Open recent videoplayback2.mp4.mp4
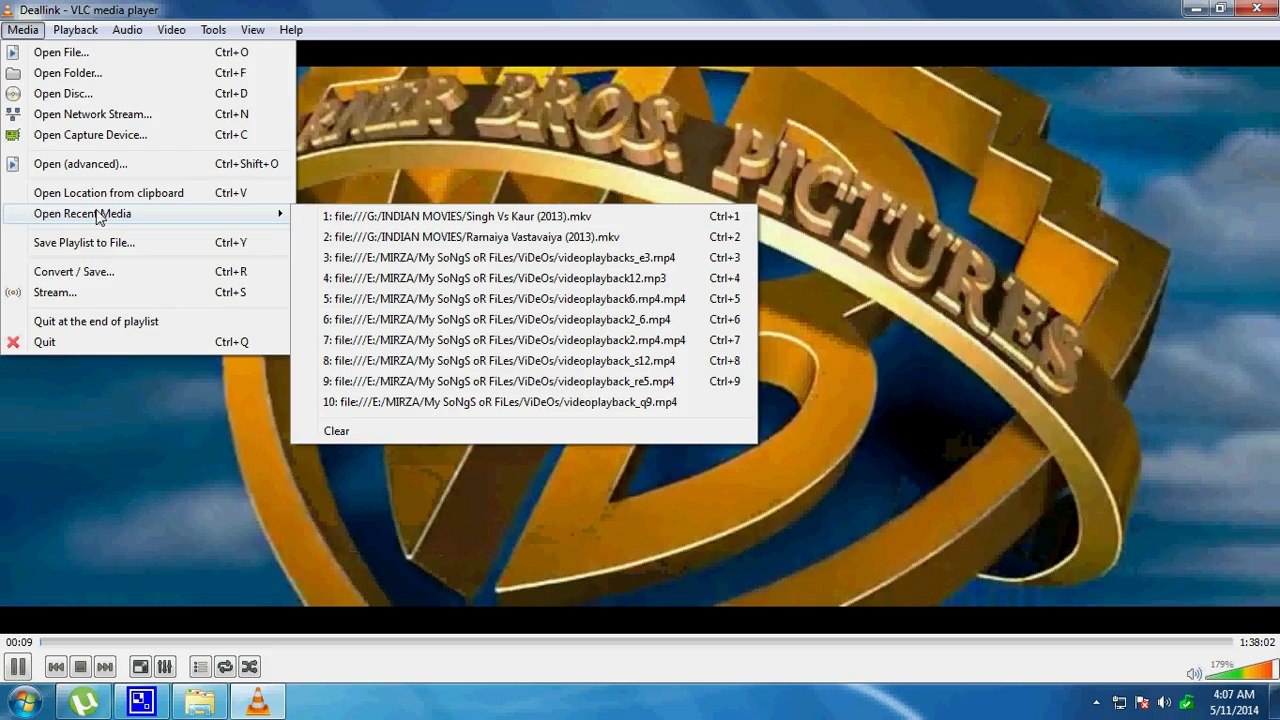This screenshot has width=1280, height=720. coord(524,340)
